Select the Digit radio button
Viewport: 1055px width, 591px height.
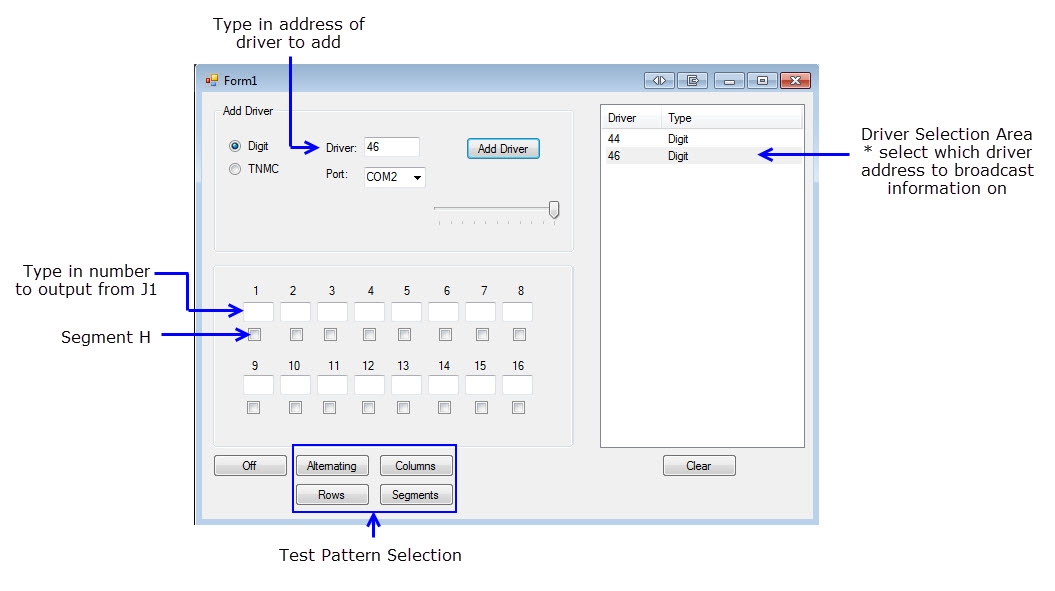tap(236, 146)
